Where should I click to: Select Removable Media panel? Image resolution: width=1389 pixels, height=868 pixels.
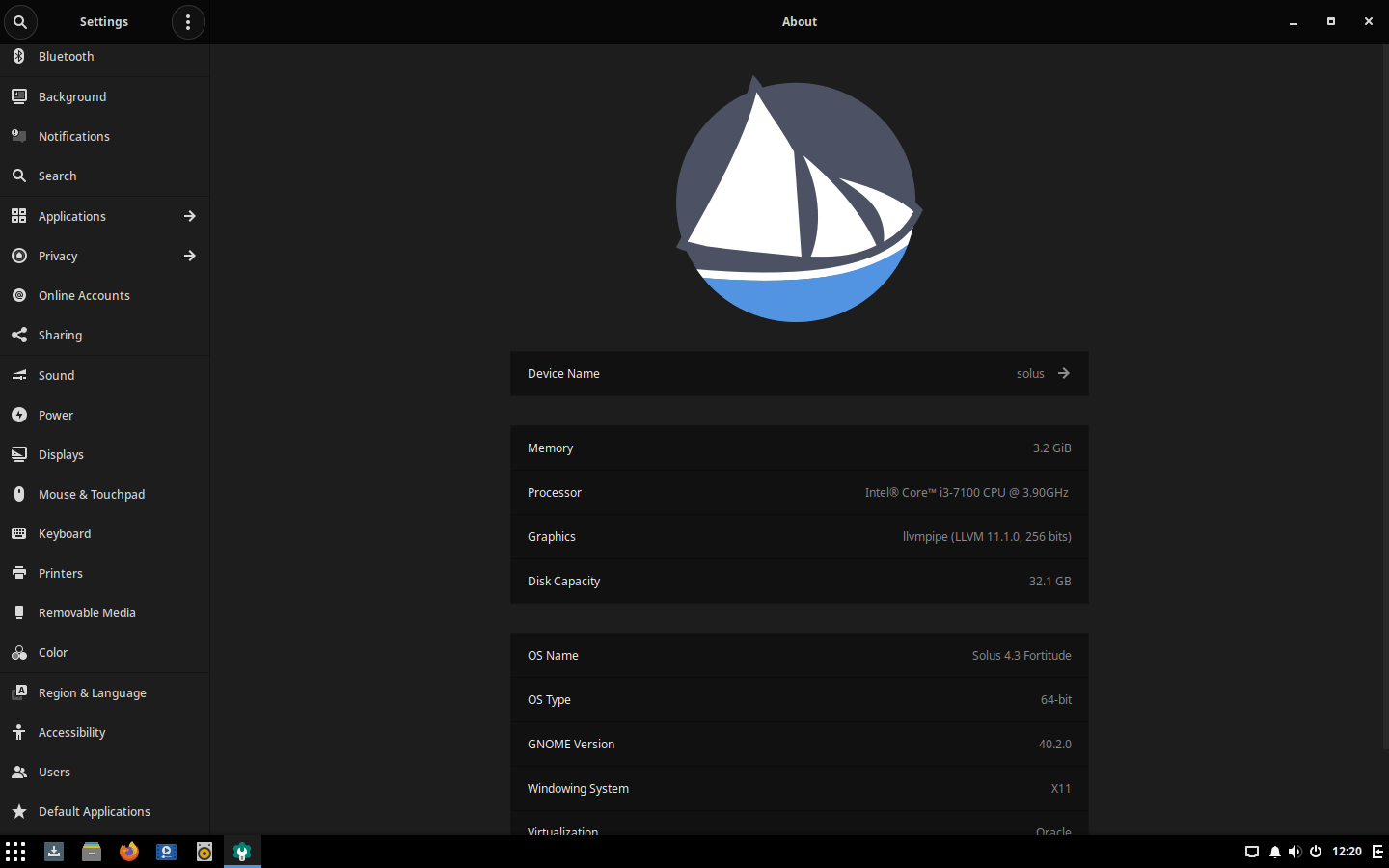coord(104,612)
